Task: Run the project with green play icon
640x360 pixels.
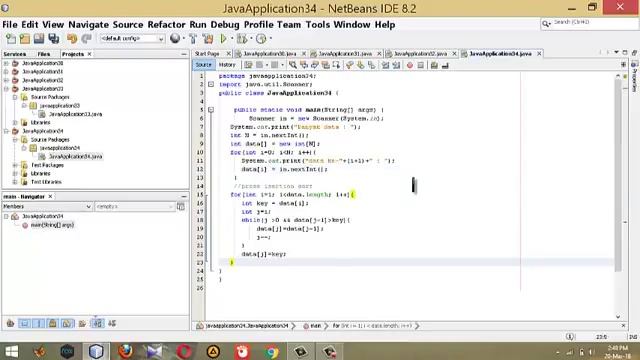Action: [x=223, y=39]
